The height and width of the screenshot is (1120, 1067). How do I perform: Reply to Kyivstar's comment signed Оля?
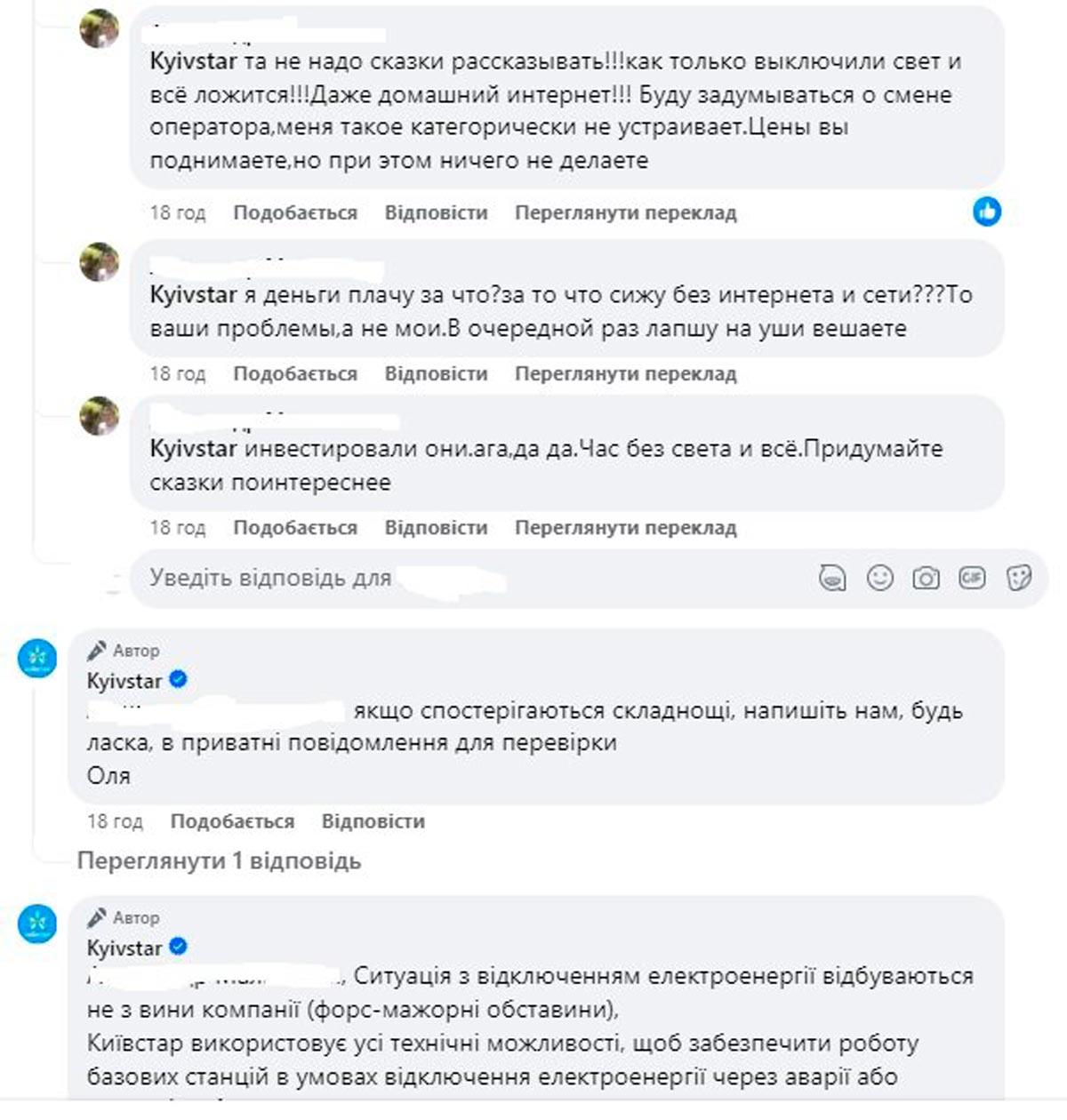373,821
